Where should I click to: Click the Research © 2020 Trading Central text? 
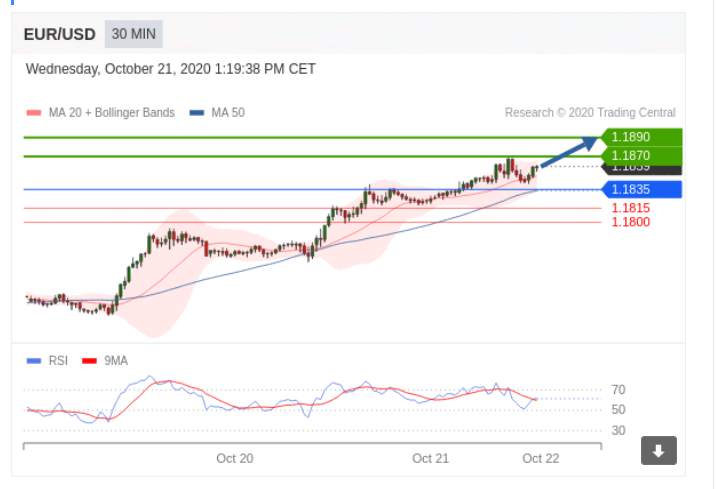click(x=590, y=113)
